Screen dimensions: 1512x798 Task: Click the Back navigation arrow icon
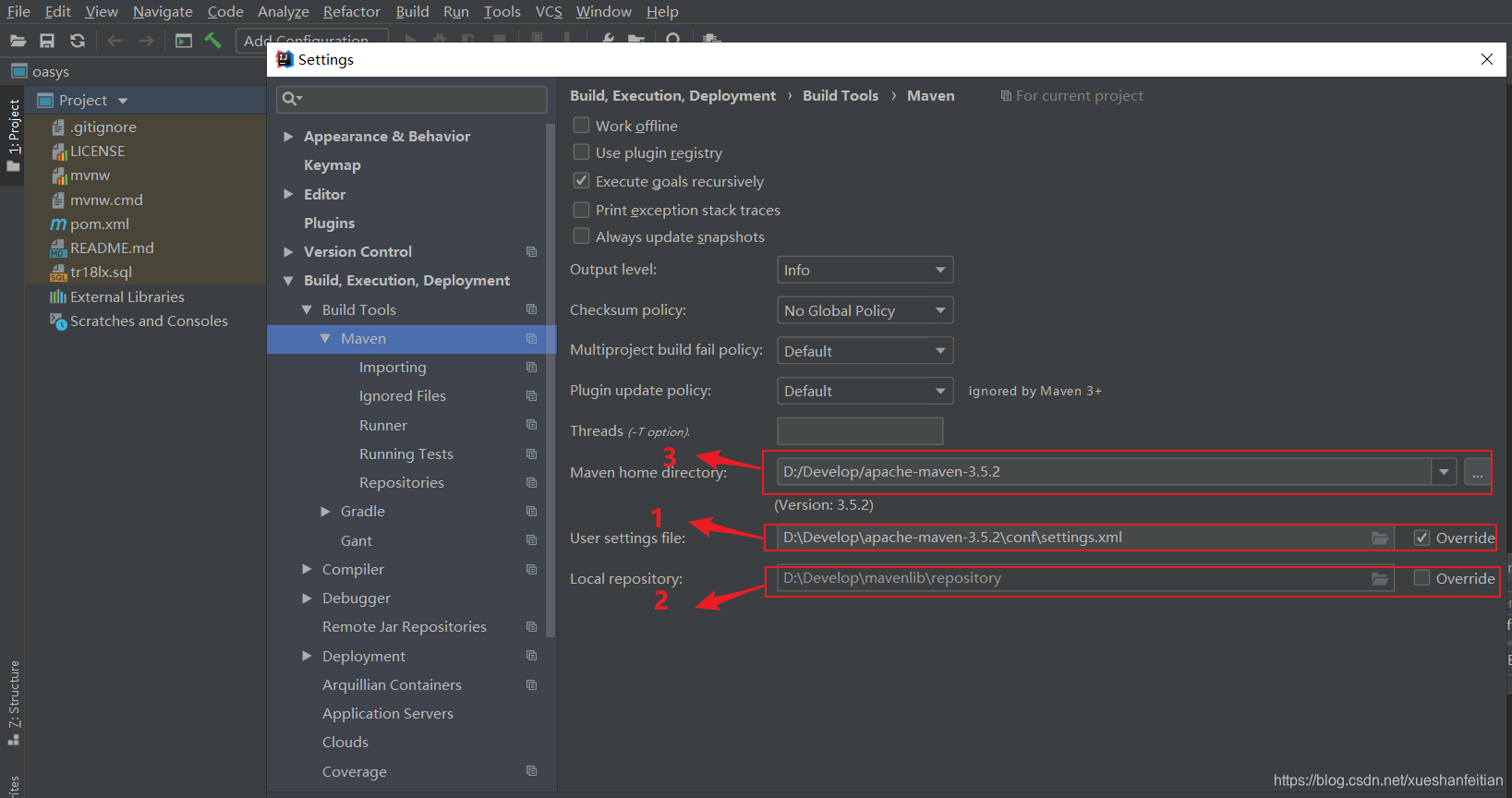115,41
